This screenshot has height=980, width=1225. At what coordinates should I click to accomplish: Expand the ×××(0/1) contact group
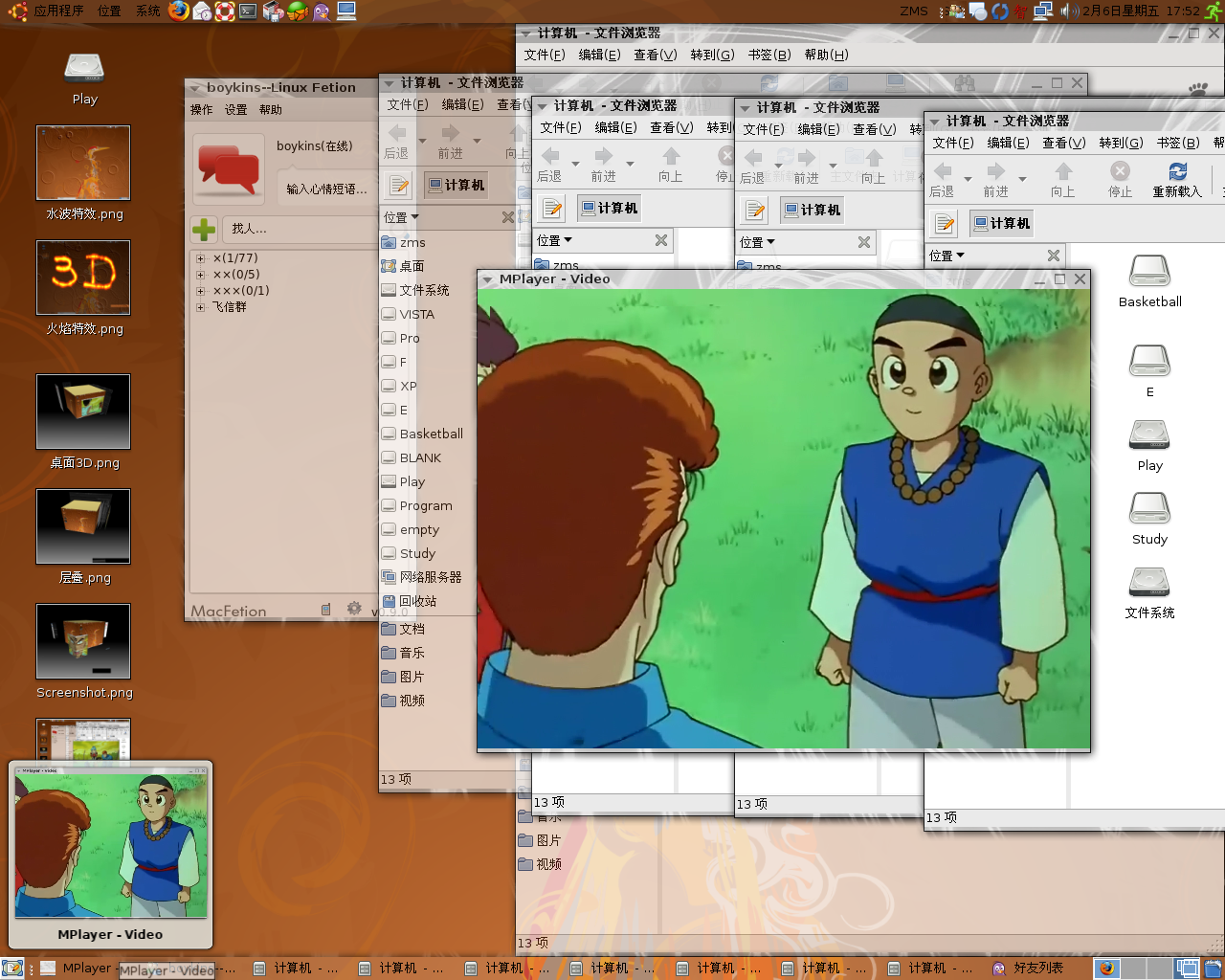[x=200, y=291]
